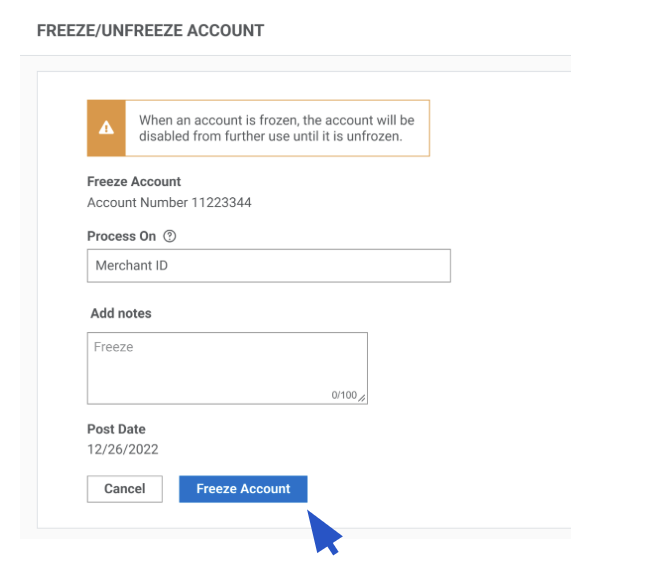Click the blue arrow pointer graphic
This screenshot has width=648, height=566.
pyautogui.click(x=324, y=531)
